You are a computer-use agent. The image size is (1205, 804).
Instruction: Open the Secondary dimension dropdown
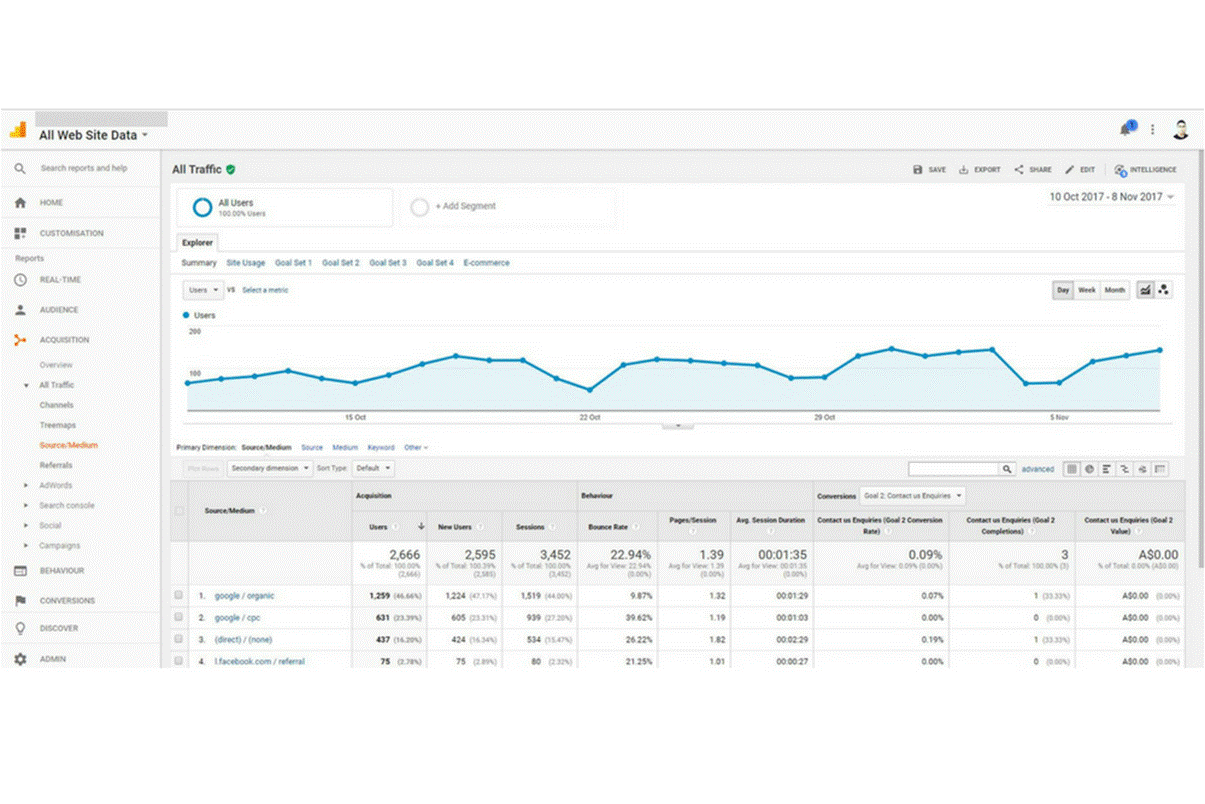coord(269,468)
